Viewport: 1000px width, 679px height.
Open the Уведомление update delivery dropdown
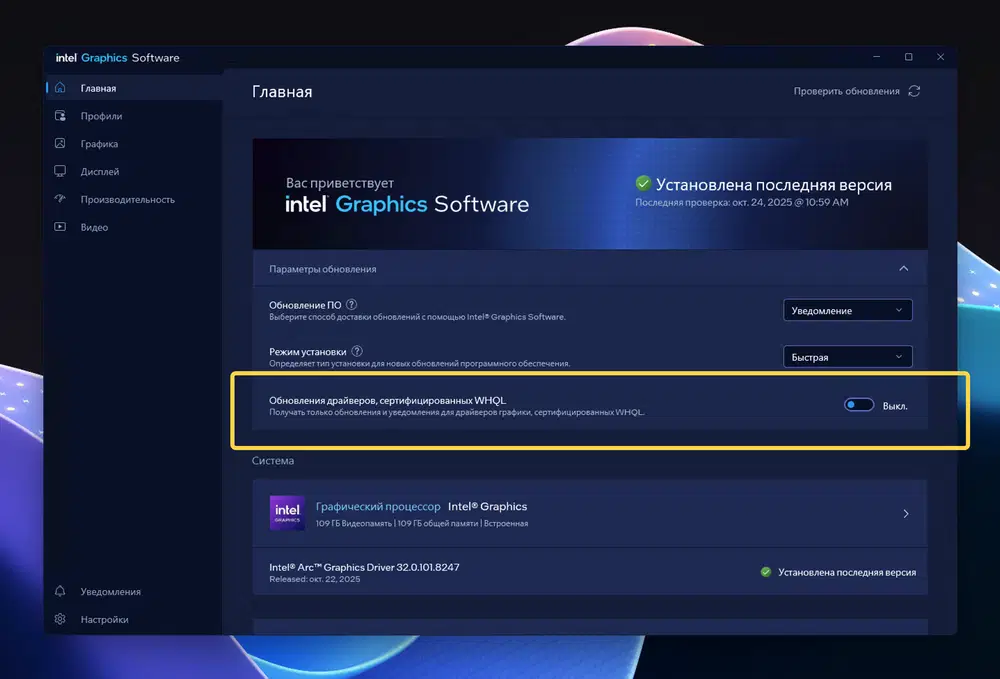(848, 310)
